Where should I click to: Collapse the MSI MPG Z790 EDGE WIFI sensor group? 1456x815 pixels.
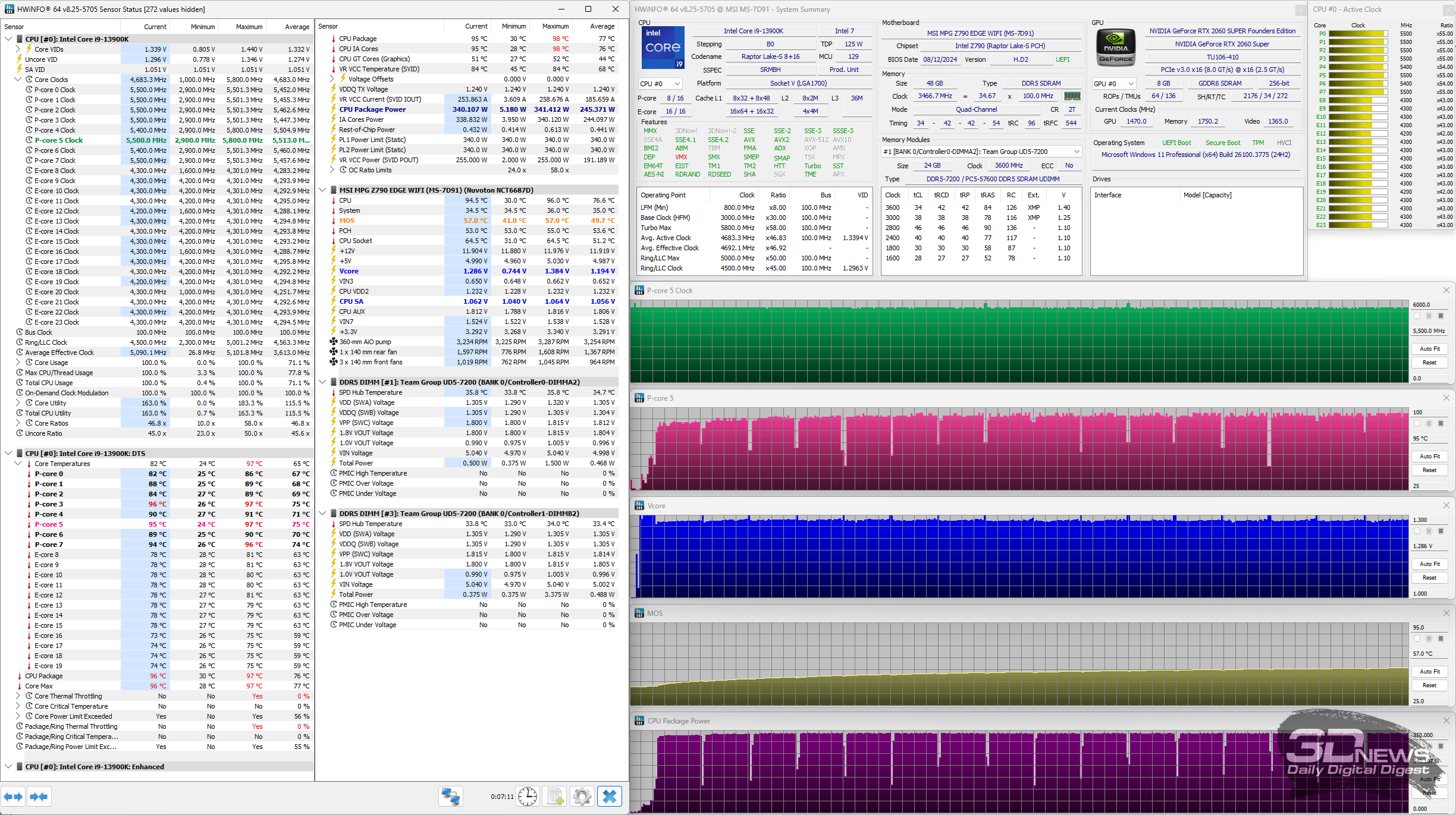[x=322, y=190]
